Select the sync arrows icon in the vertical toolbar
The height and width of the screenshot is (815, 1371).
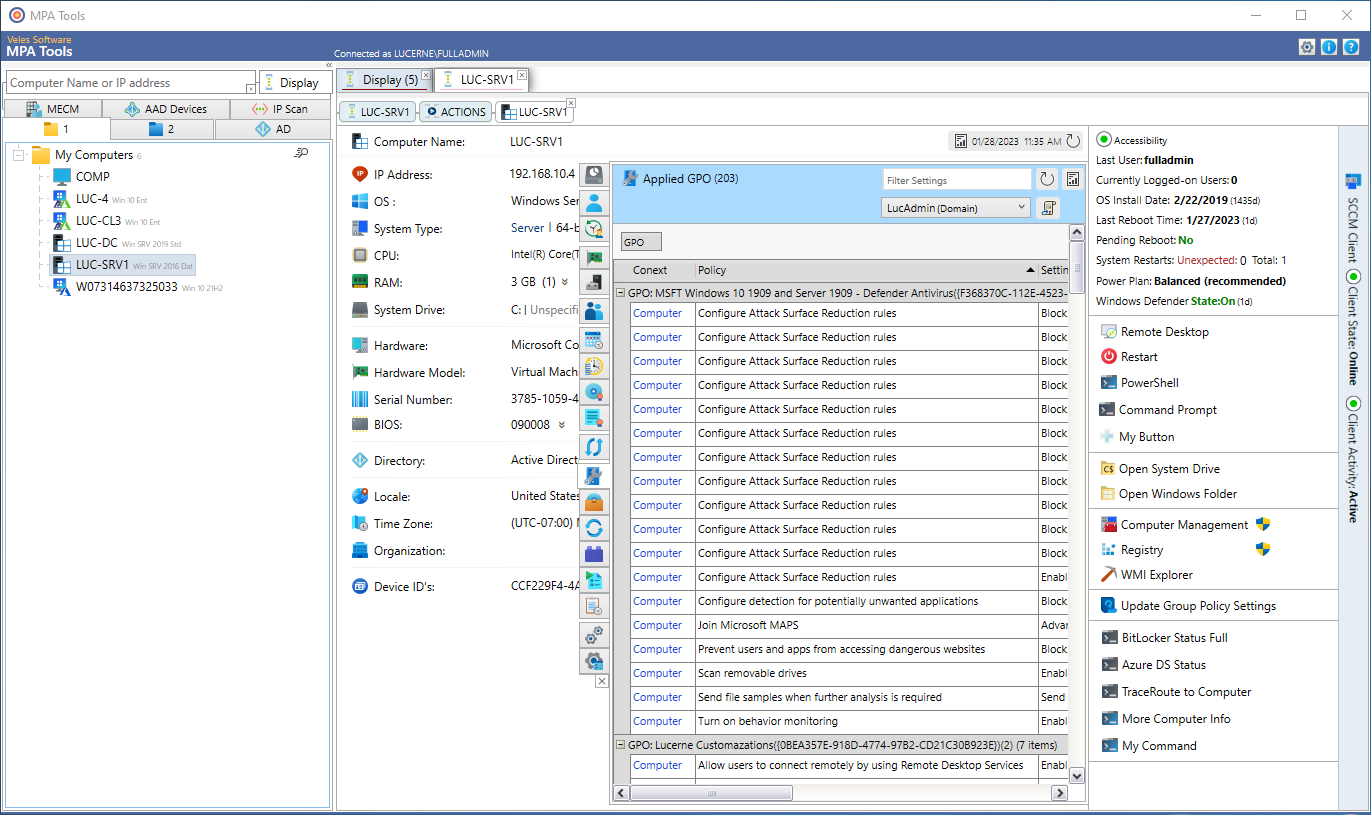pyautogui.click(x=594, y=447)
